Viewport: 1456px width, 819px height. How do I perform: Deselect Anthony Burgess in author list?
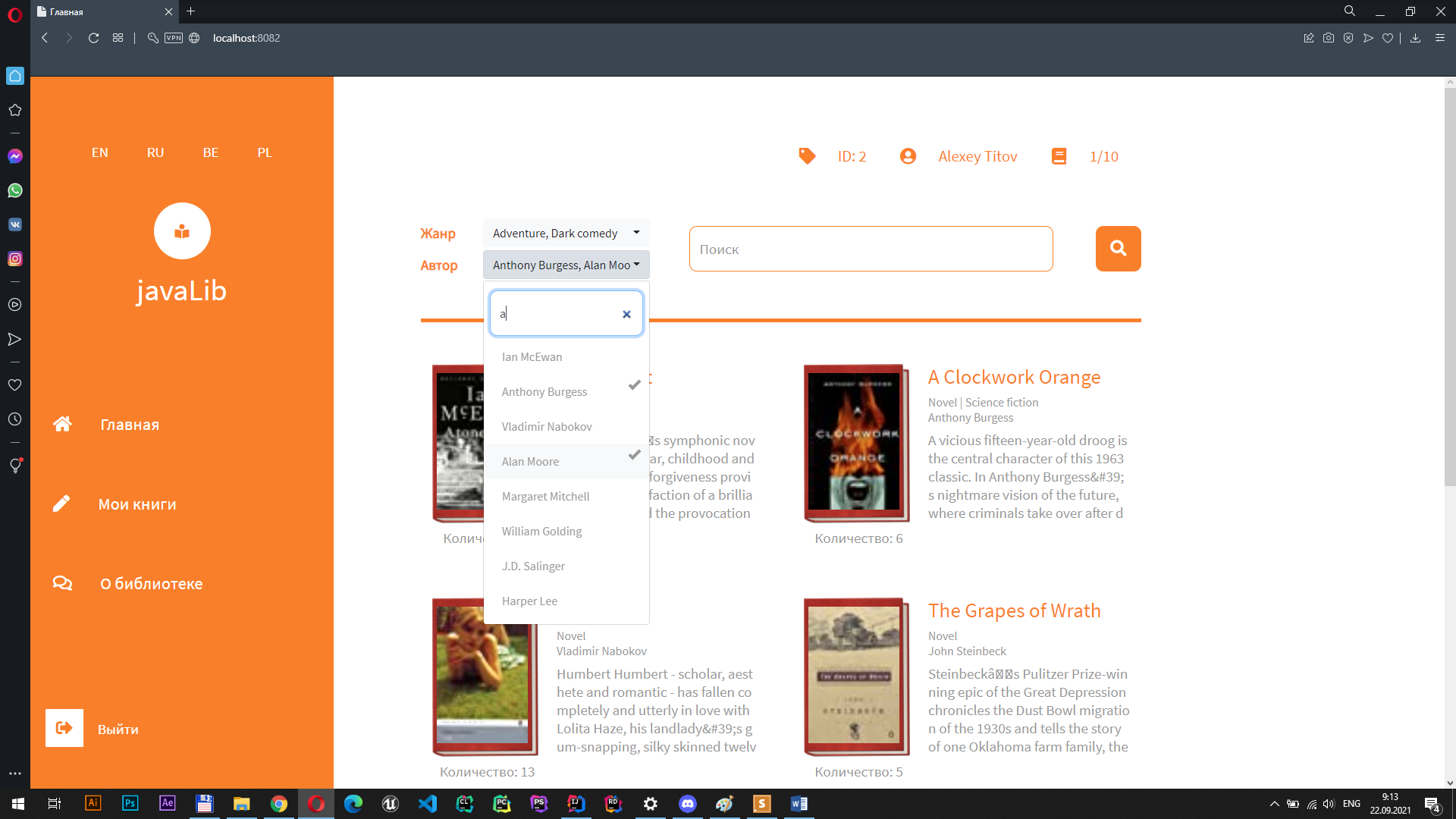[x=566, y=391]
